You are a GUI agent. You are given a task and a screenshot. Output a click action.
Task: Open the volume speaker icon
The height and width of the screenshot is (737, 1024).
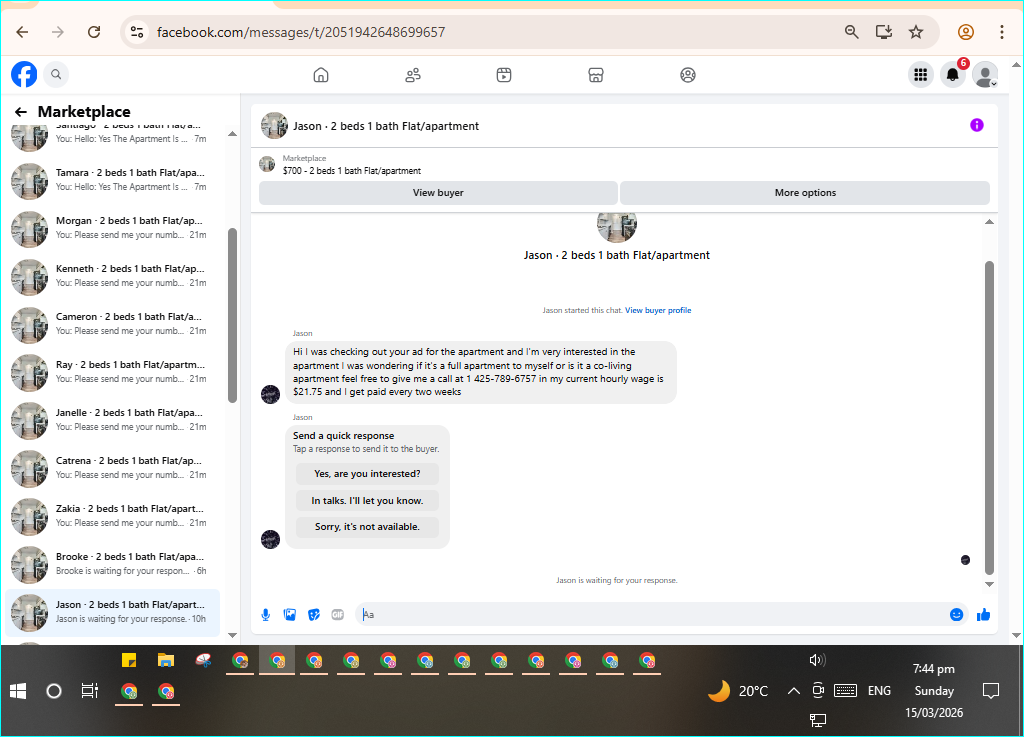coord(817,660)
